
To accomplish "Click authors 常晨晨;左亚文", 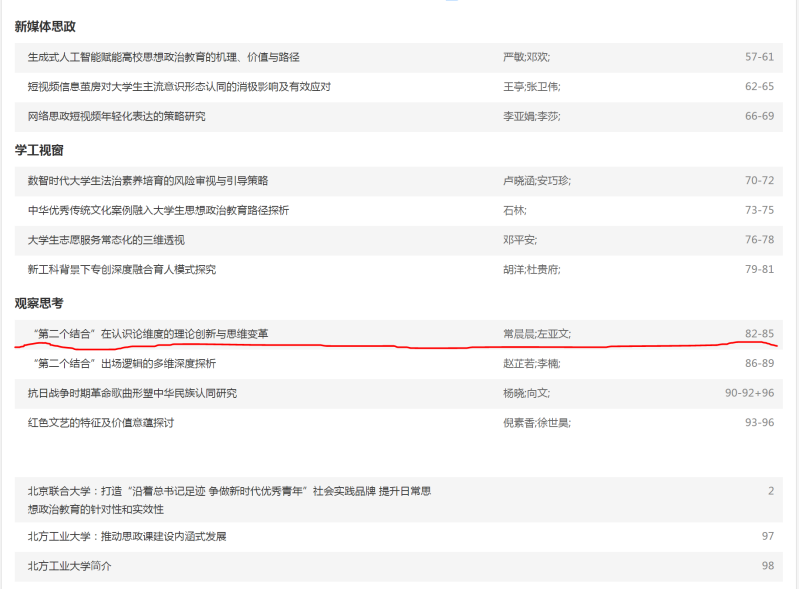I will pos(536,333).
